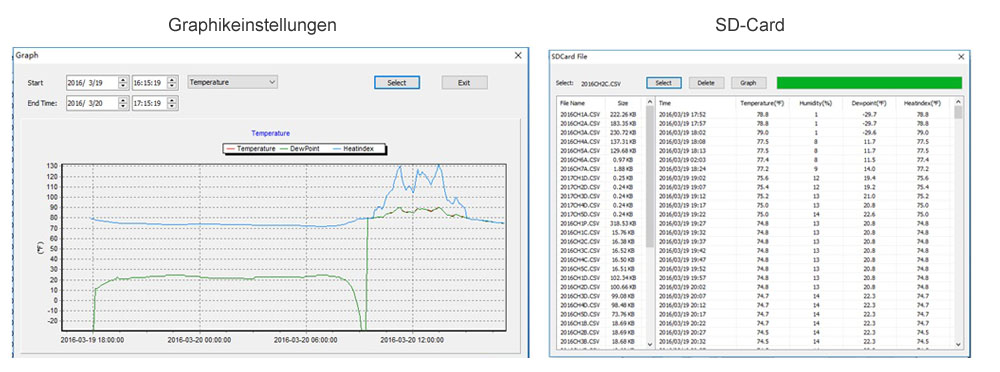Click the Humidity(%) column header
This screenshot has height=372, width=1000.
click(x=816, y=103)
